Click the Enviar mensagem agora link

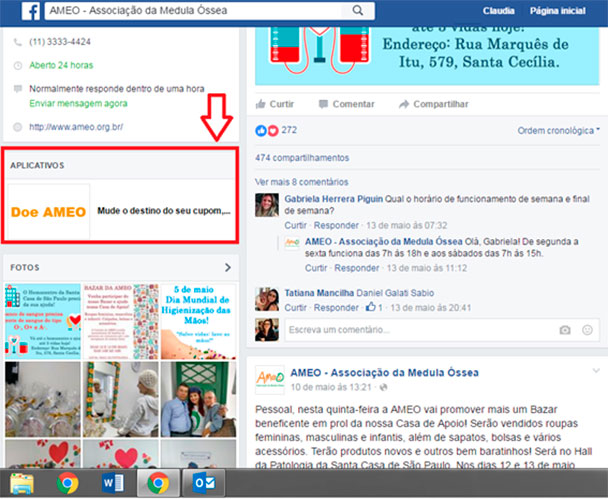(78, 104)
